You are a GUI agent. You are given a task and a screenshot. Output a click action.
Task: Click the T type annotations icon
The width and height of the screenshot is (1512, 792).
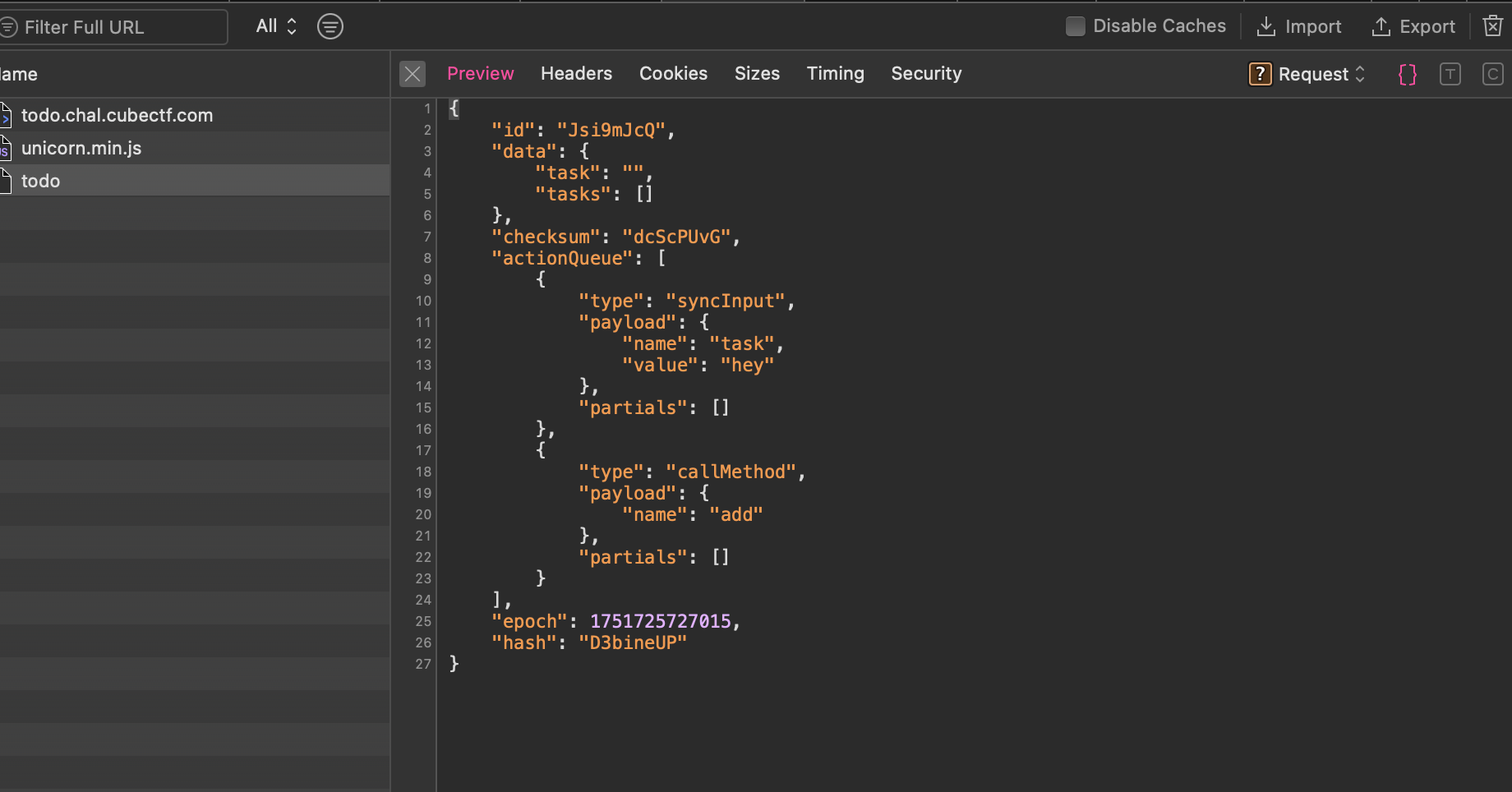[1450, 74]
